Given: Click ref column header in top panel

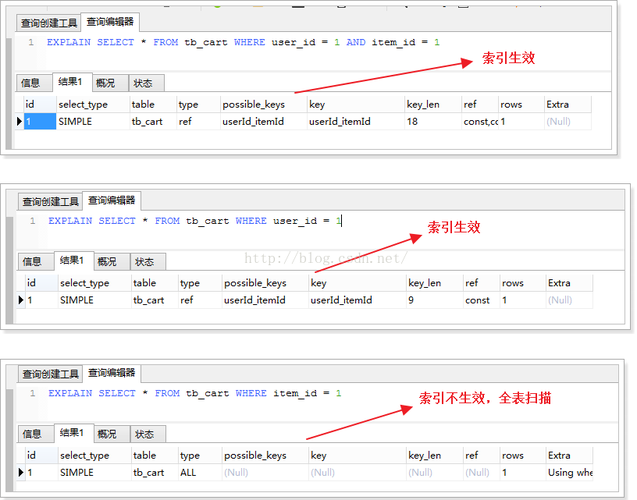Looking at the screenshot, I should click(x=480, y=104).
